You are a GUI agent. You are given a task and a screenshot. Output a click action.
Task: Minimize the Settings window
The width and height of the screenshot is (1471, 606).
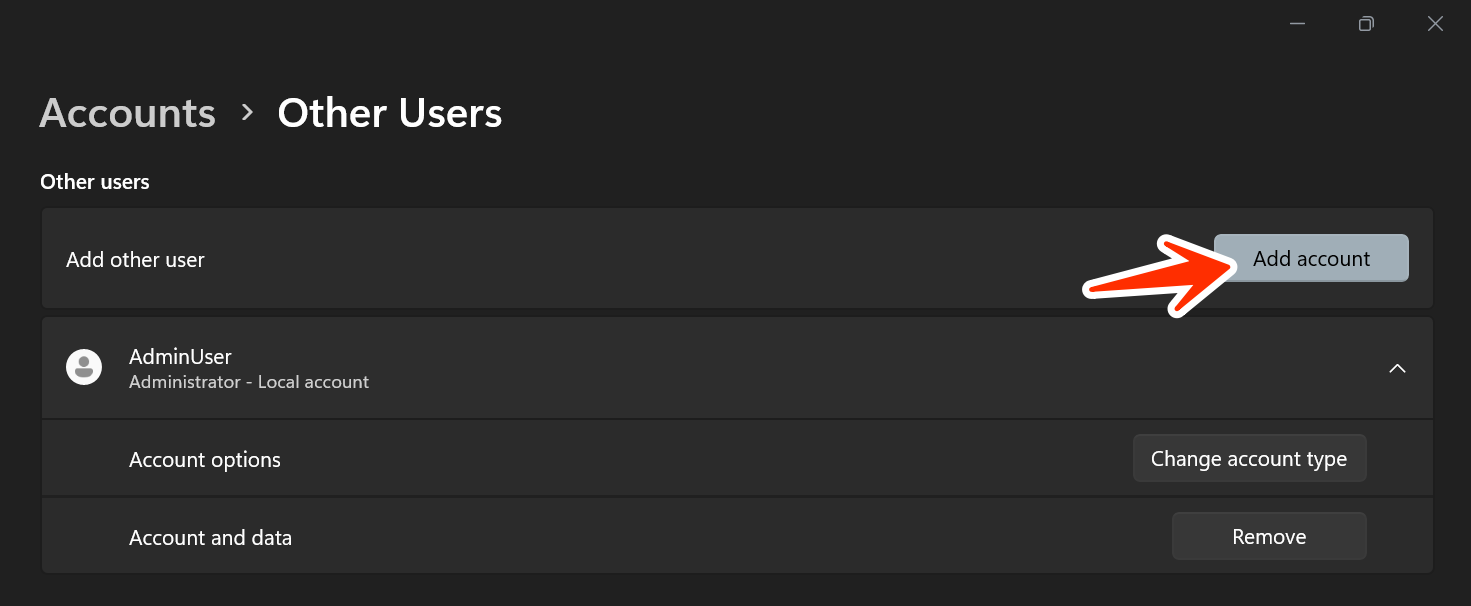click(x=1298, y=24)
